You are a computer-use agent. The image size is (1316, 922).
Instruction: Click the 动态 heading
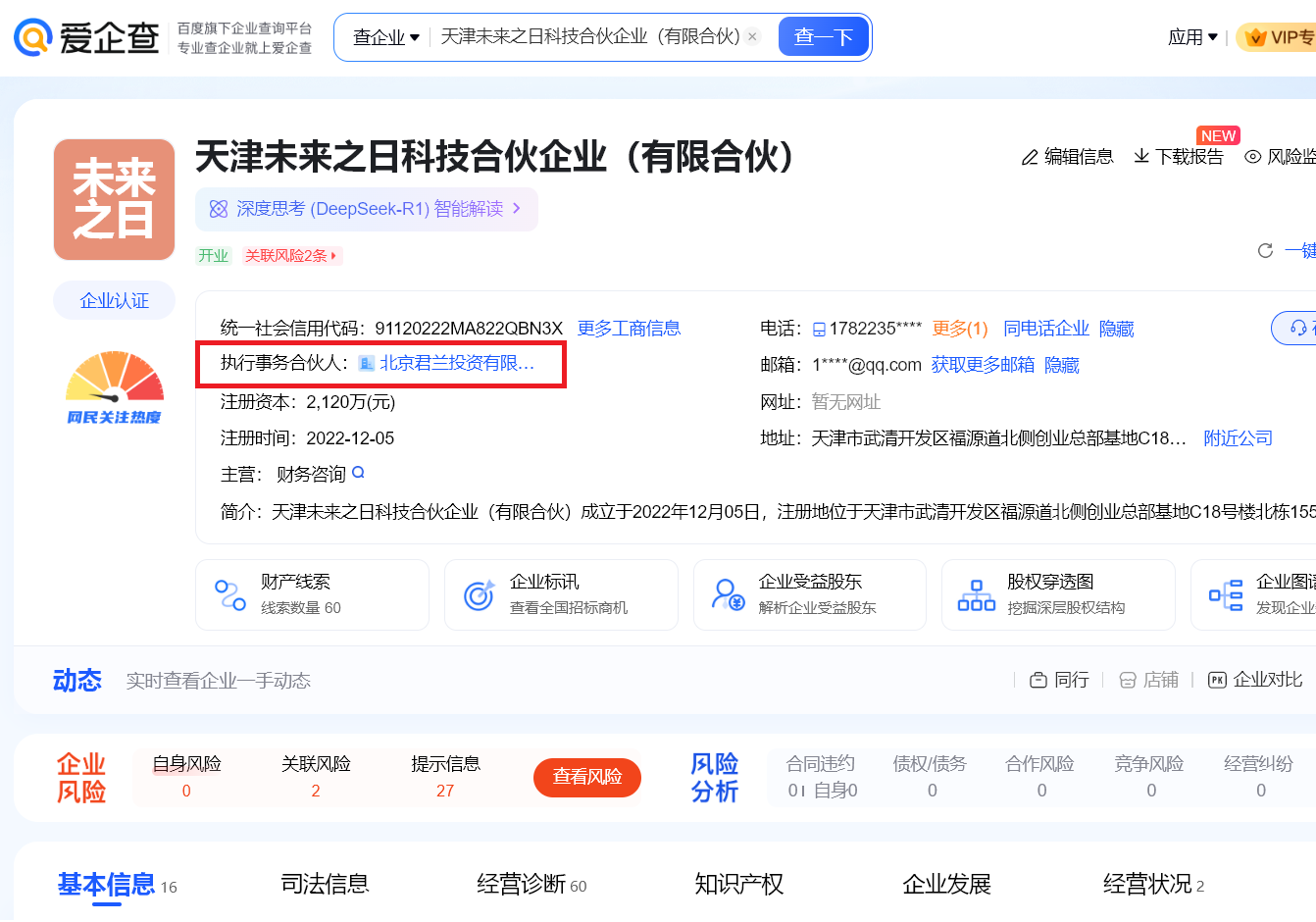[x=77, y=681]
